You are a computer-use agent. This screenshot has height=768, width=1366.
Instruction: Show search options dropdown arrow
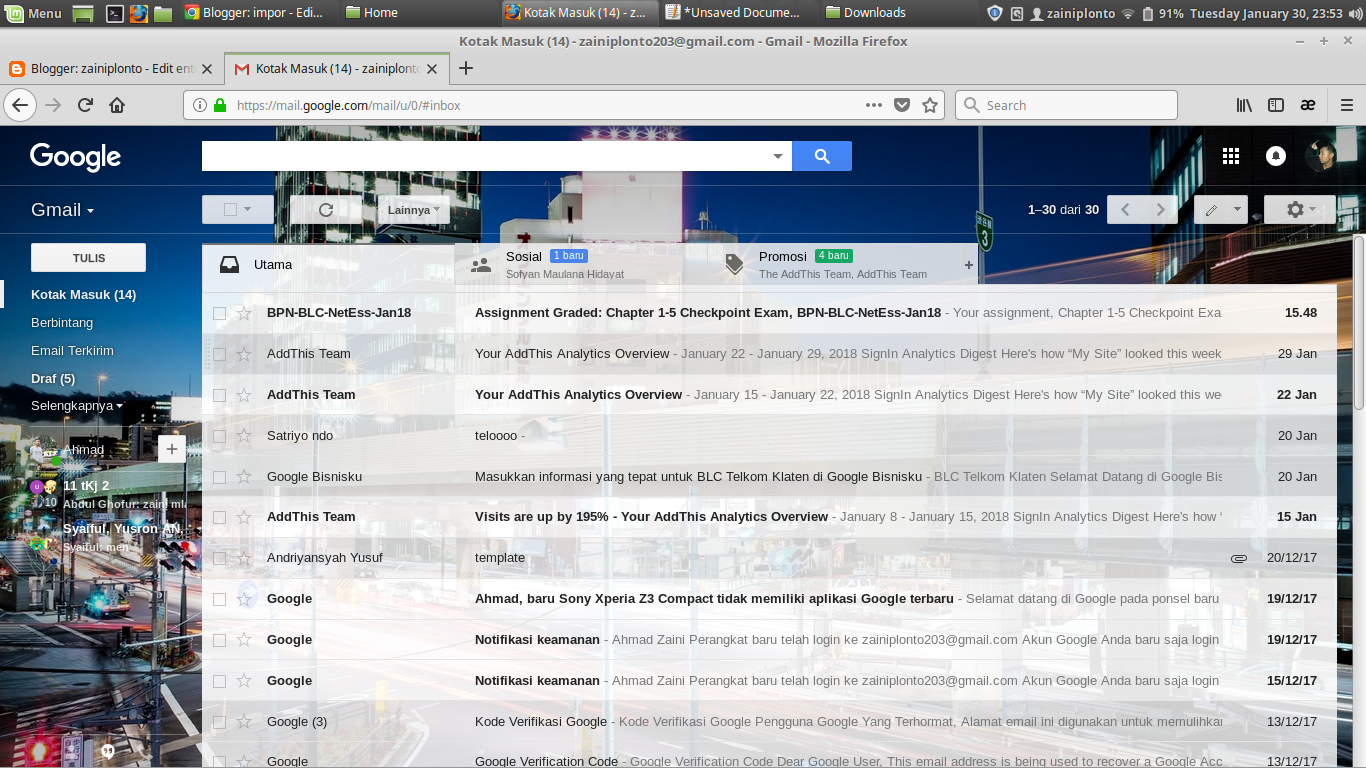click(x=778, y=156)
